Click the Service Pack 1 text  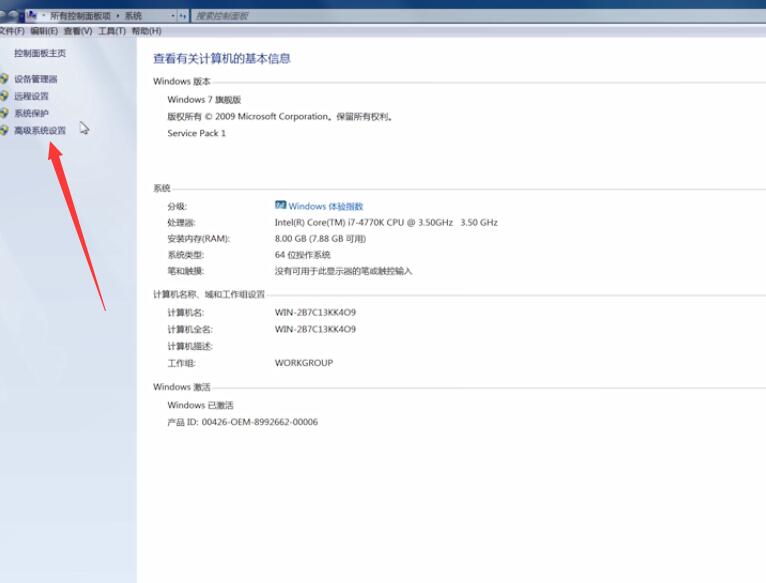tap(196, 133)
